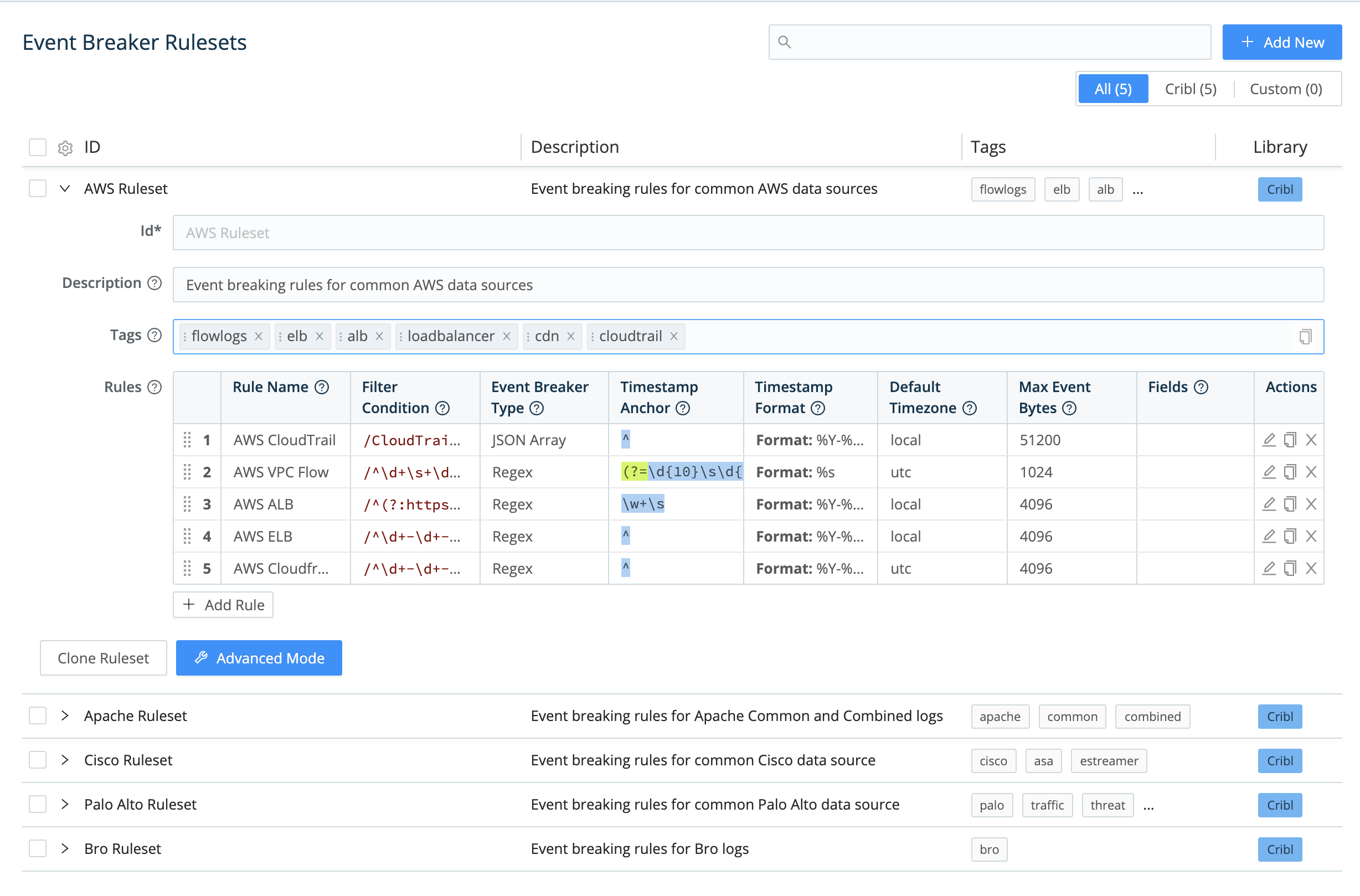The image size is (1360, 896).
Task: Click the Add New button
Action: tap(1282, 42)
